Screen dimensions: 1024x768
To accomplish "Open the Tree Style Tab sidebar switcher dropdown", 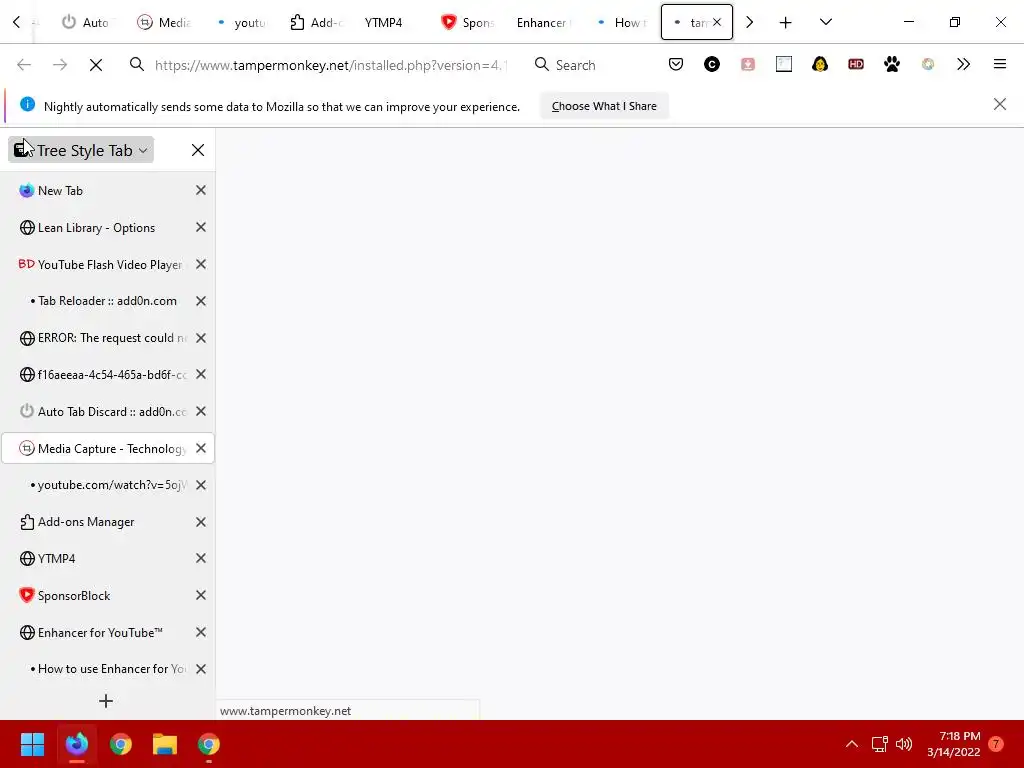I will point(81,150).
